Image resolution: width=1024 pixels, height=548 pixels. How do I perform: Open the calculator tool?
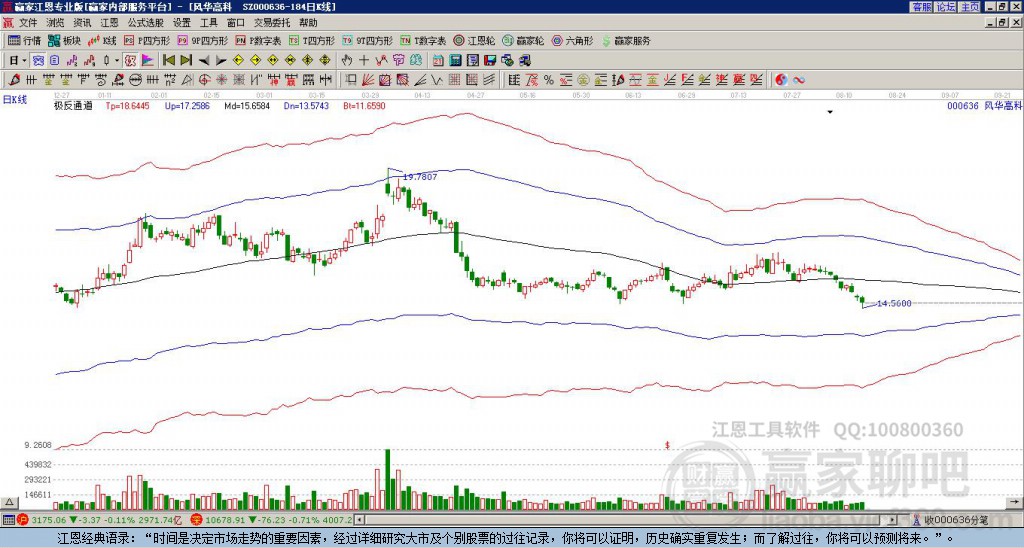pos(455,61)
